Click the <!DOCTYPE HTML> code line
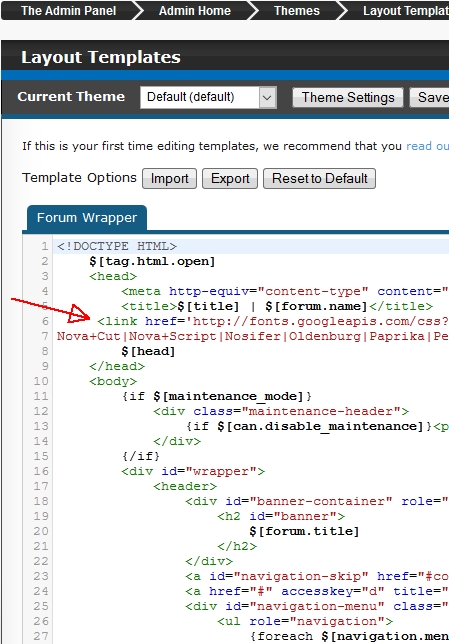This screenshot has height=644, width=449. [117, 246]
